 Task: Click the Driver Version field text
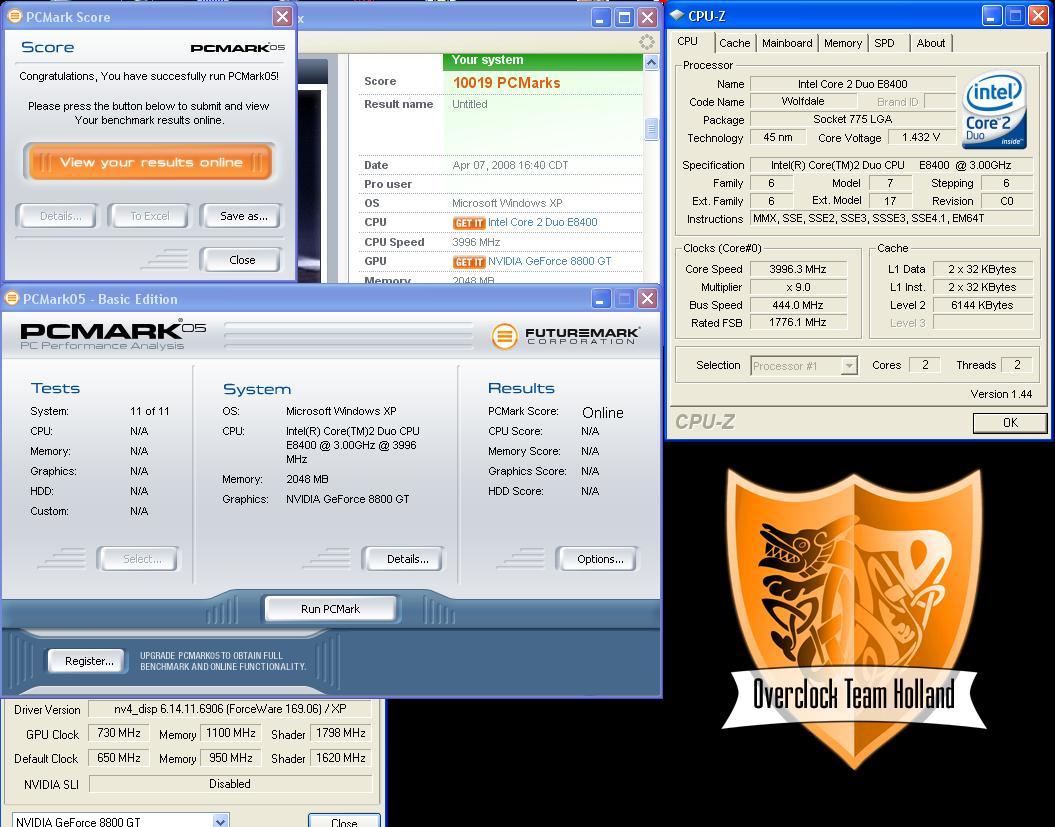click(x=230, y=709)
